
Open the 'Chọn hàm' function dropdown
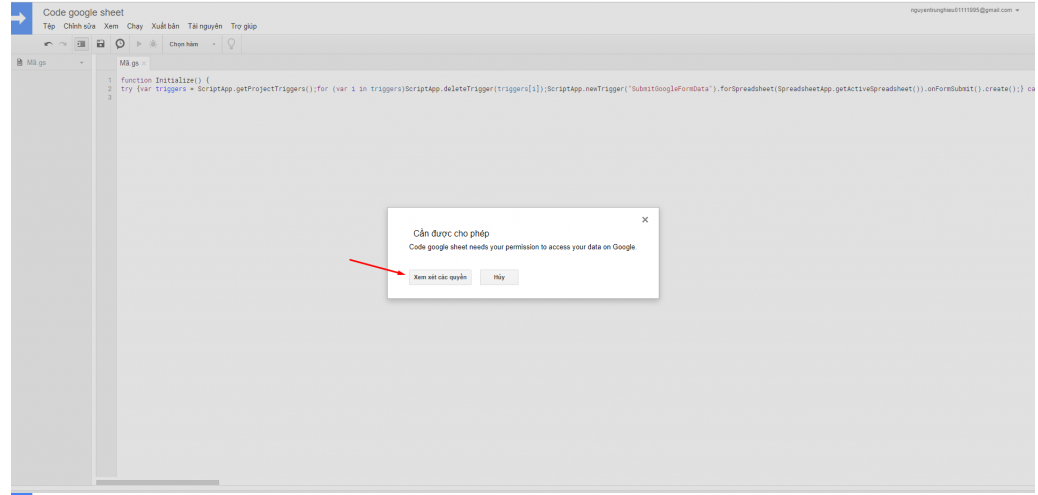click(191, 44)
